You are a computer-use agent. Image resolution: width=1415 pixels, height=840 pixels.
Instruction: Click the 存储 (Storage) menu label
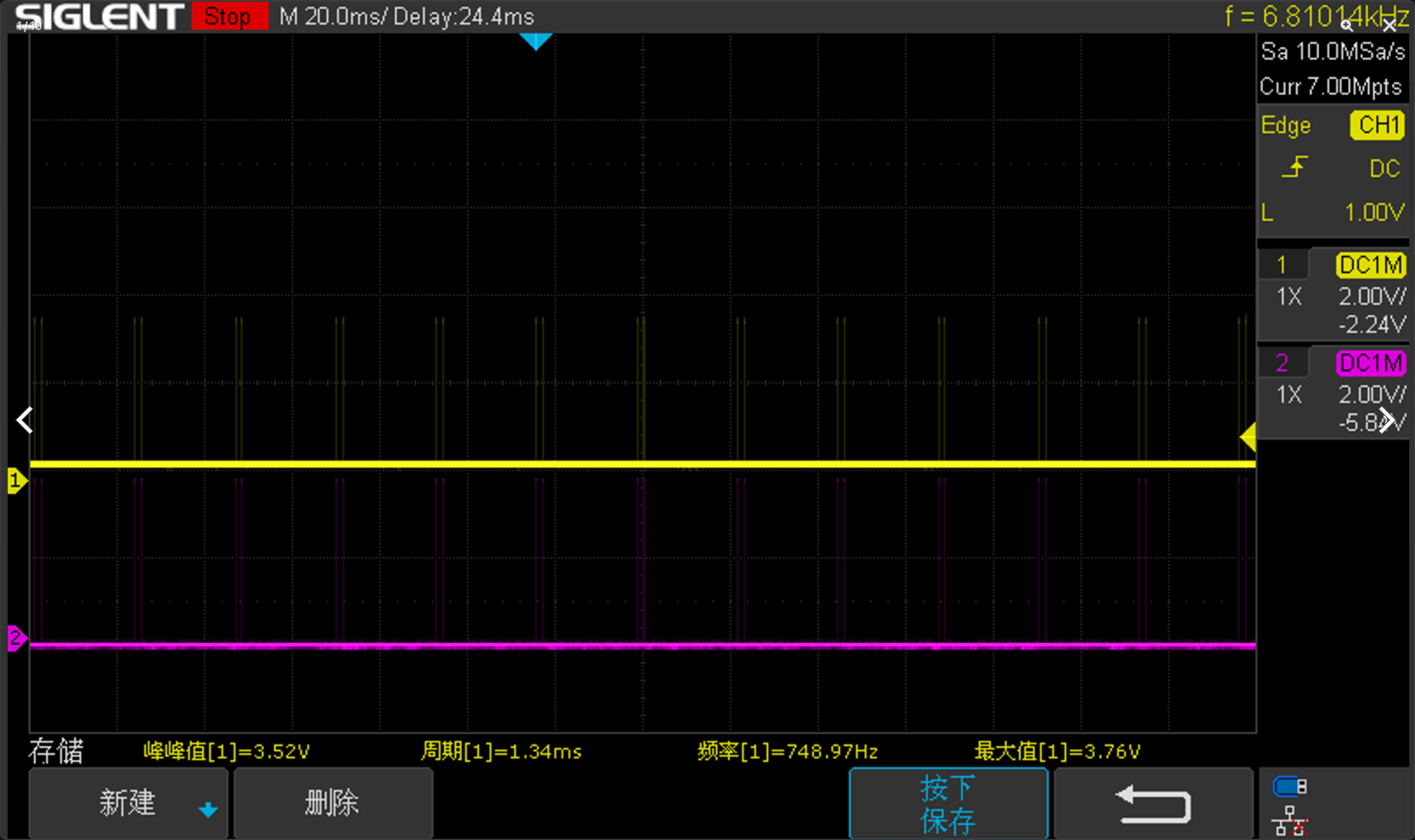click(x=56, y=751)
